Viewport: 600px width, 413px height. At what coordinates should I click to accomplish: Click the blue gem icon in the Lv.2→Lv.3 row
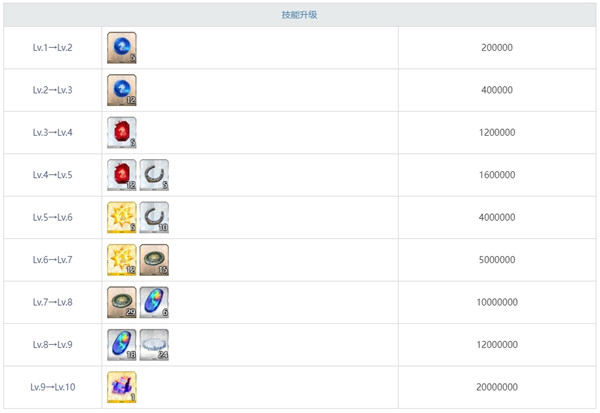click(122, 90)
